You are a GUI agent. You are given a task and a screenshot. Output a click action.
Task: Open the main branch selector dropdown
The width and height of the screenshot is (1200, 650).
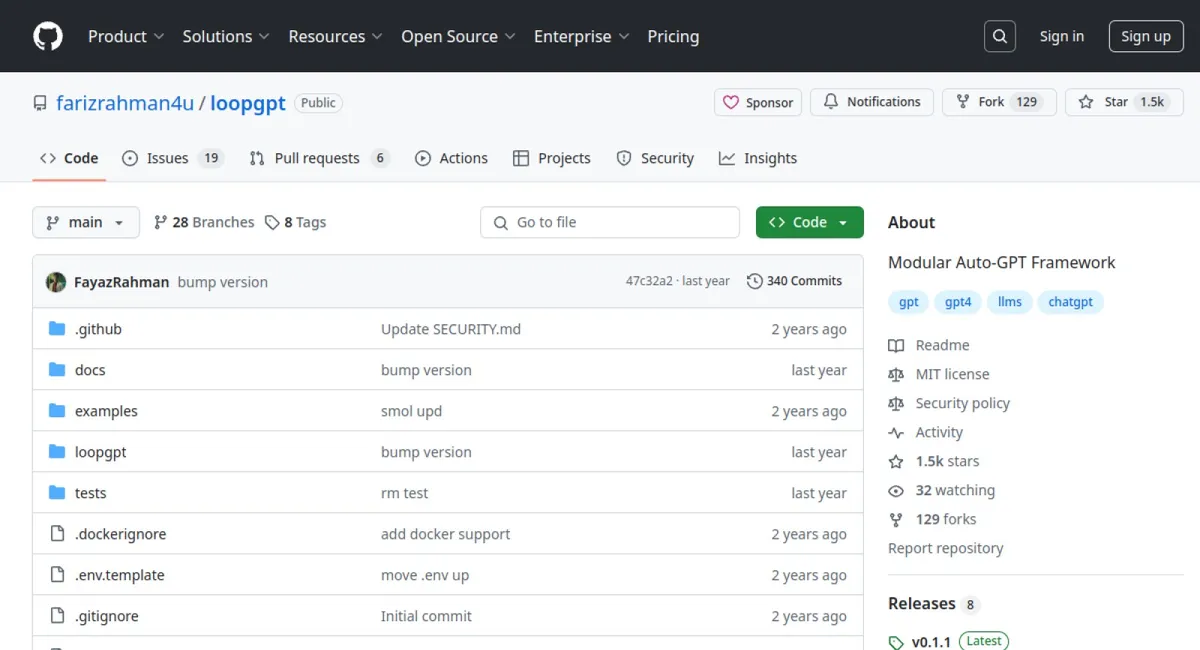coord(86,222)
